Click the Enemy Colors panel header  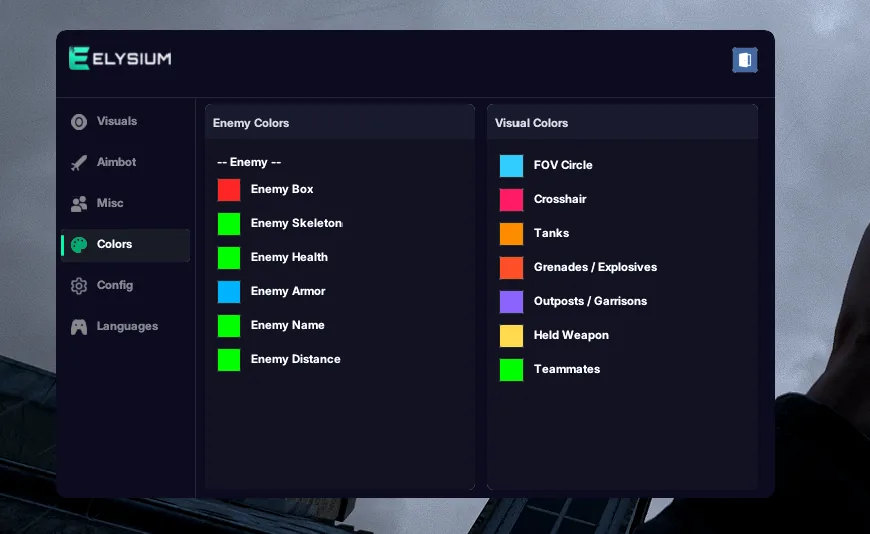(x=340, y=123)
